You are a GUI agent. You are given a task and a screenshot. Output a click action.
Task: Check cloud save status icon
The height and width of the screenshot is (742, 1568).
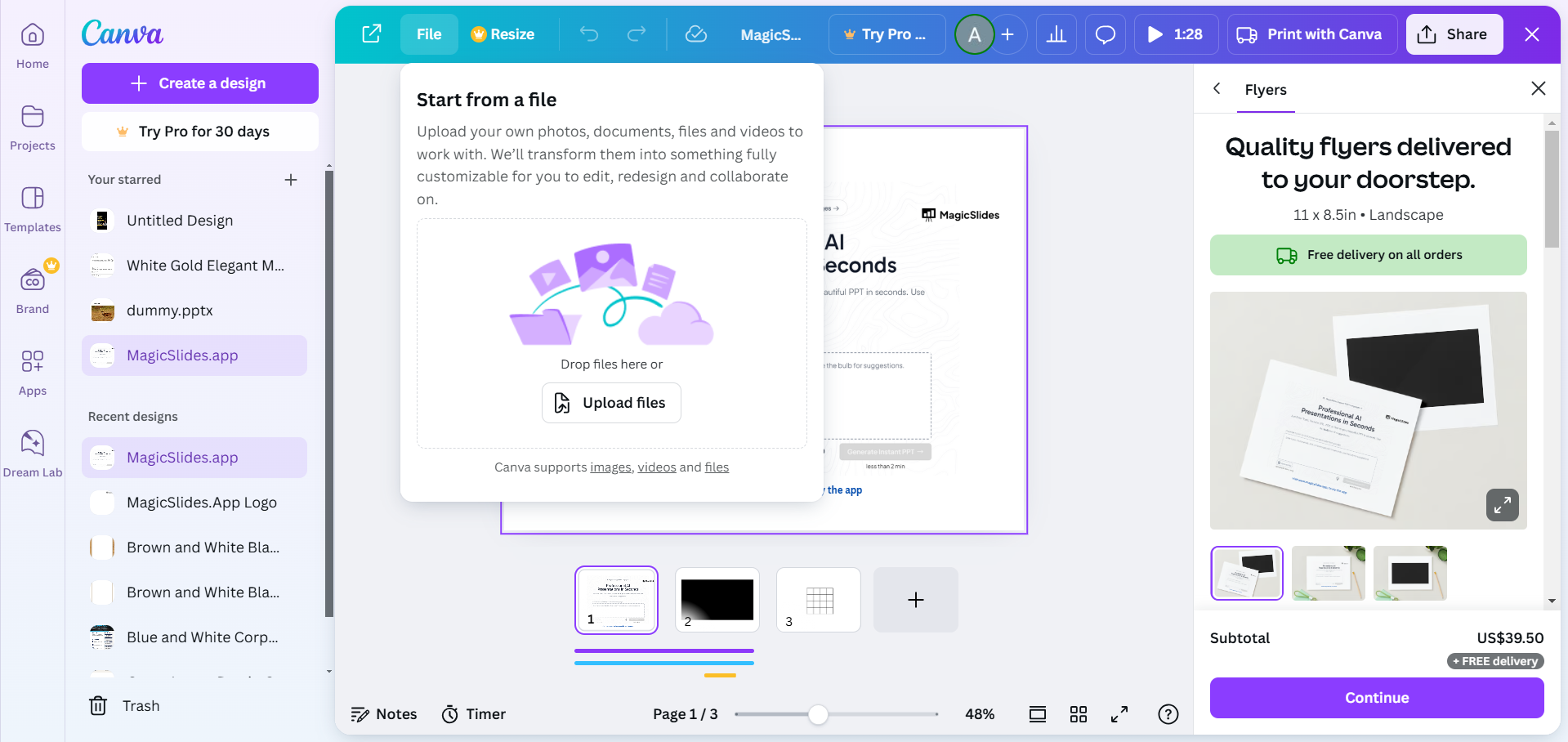click(696, 34)
